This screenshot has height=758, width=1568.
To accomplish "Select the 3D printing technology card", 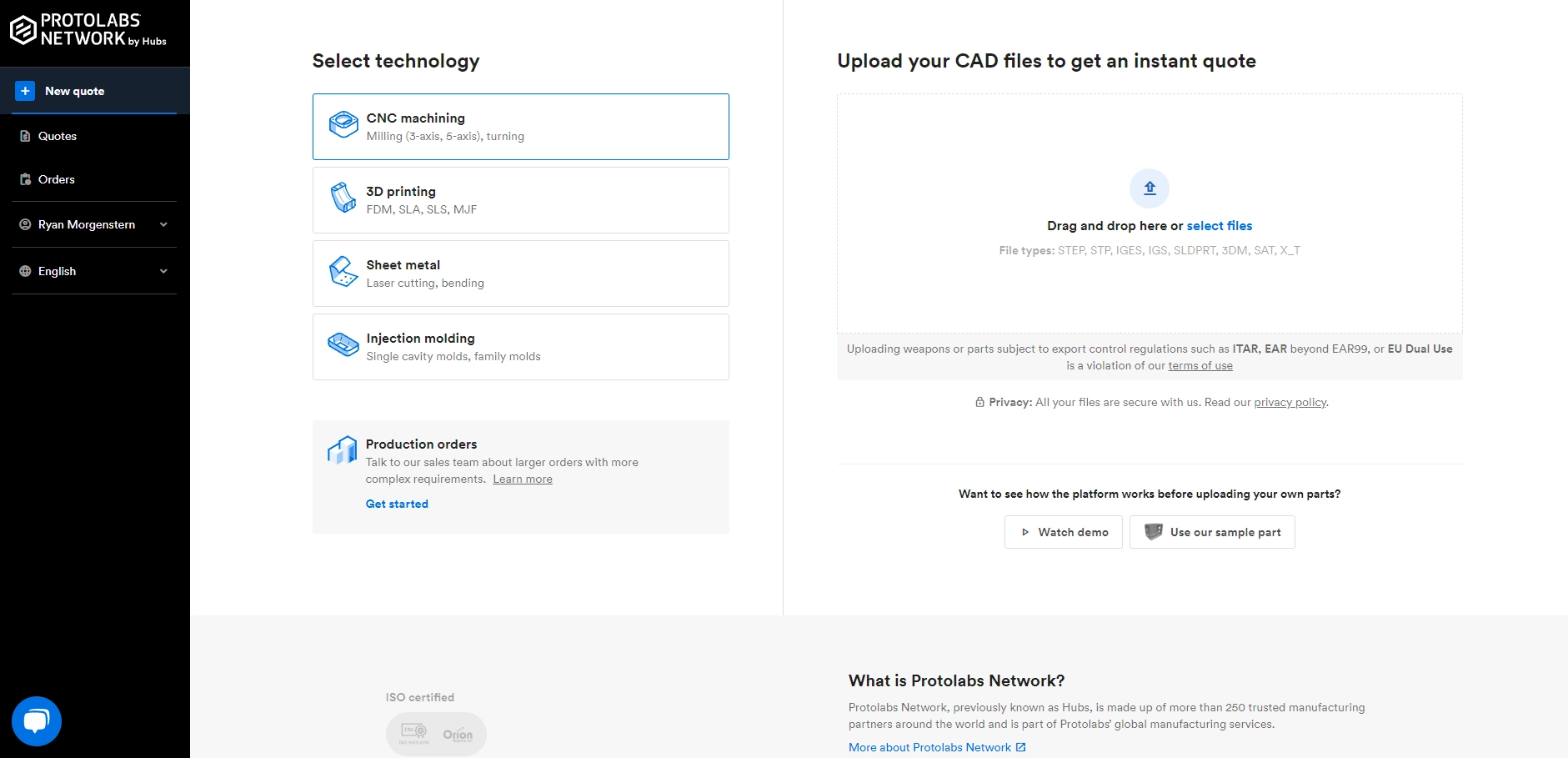I will [520, 200].
